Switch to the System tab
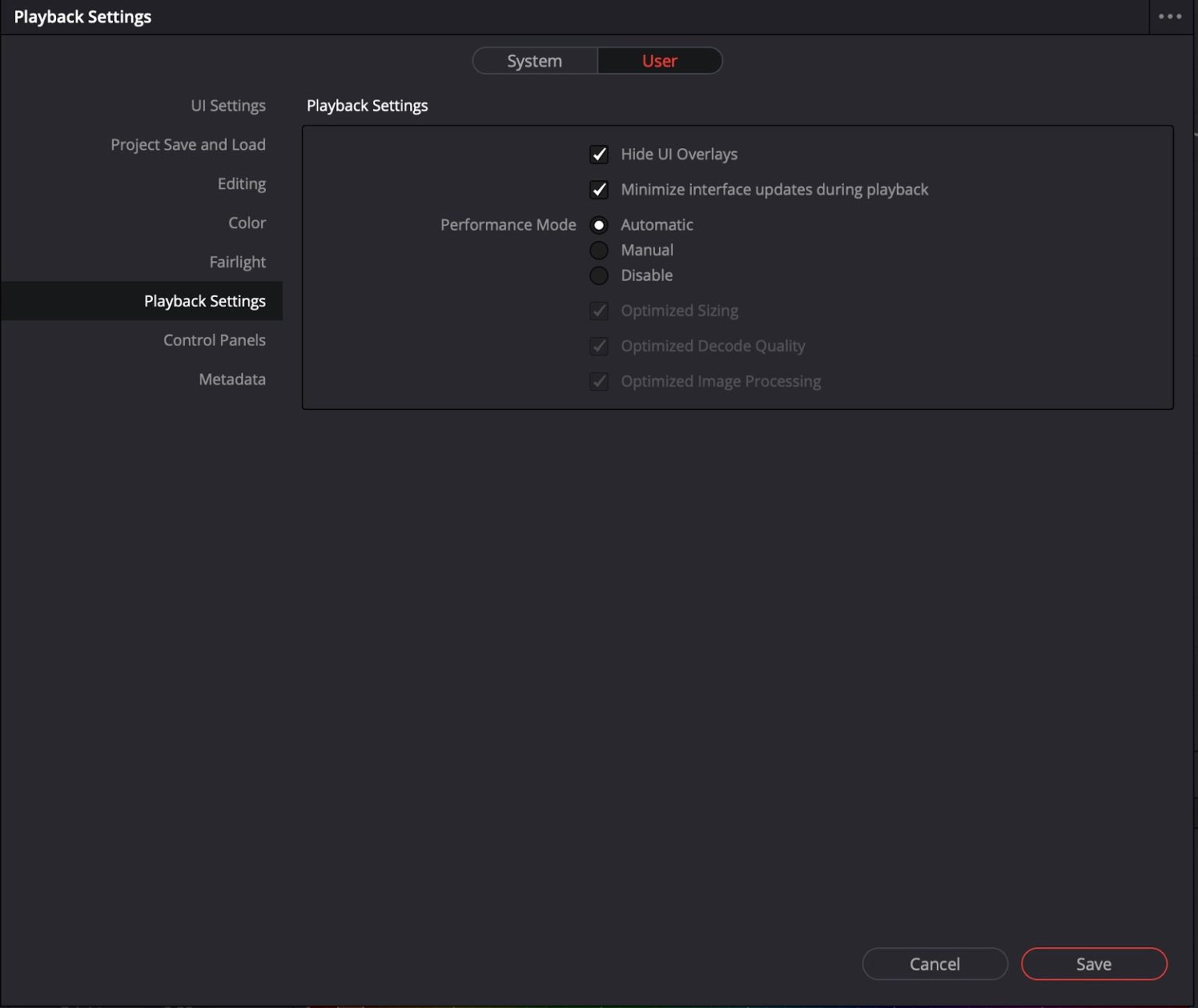This screenshot has height=1008, width=1198. click(x=534, y=60)
